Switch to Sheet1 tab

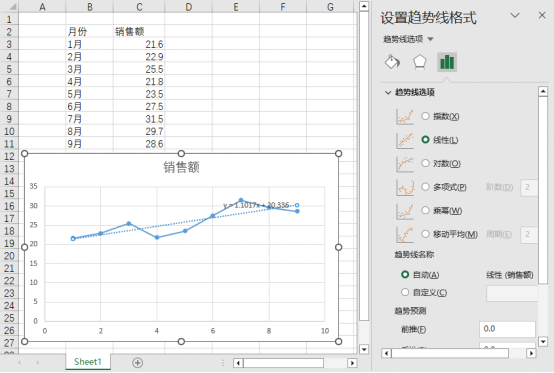[x=88, y=362]
